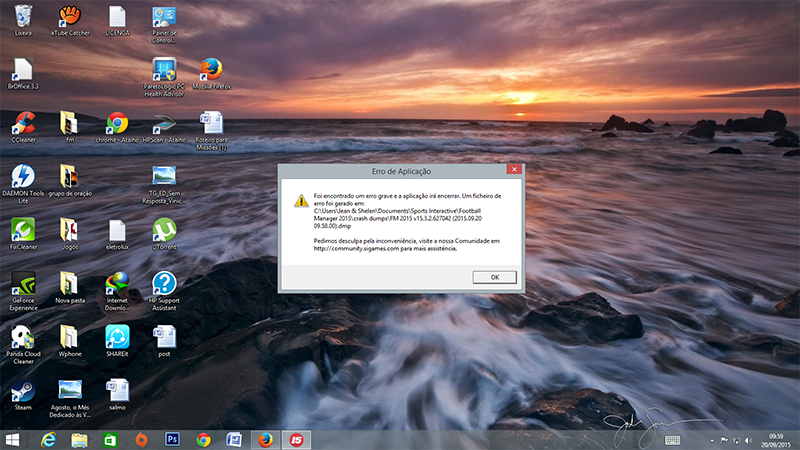The image size is (800, 450).
Task: Select the CCleaner desktop icon
Action: pyautogui.click(x=23, y=124)
